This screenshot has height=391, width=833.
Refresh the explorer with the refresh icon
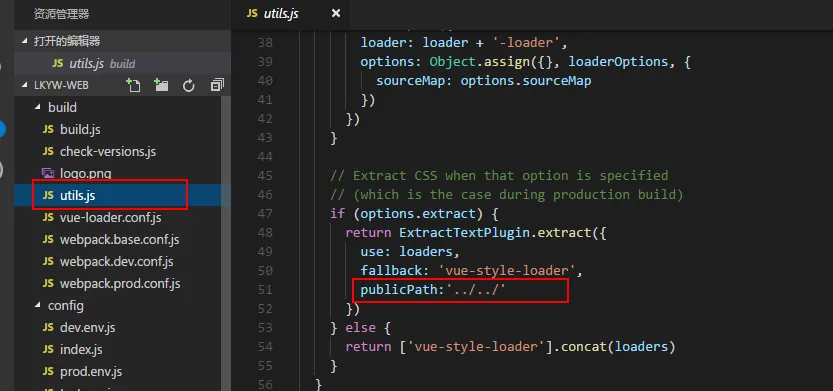(189, 86)
